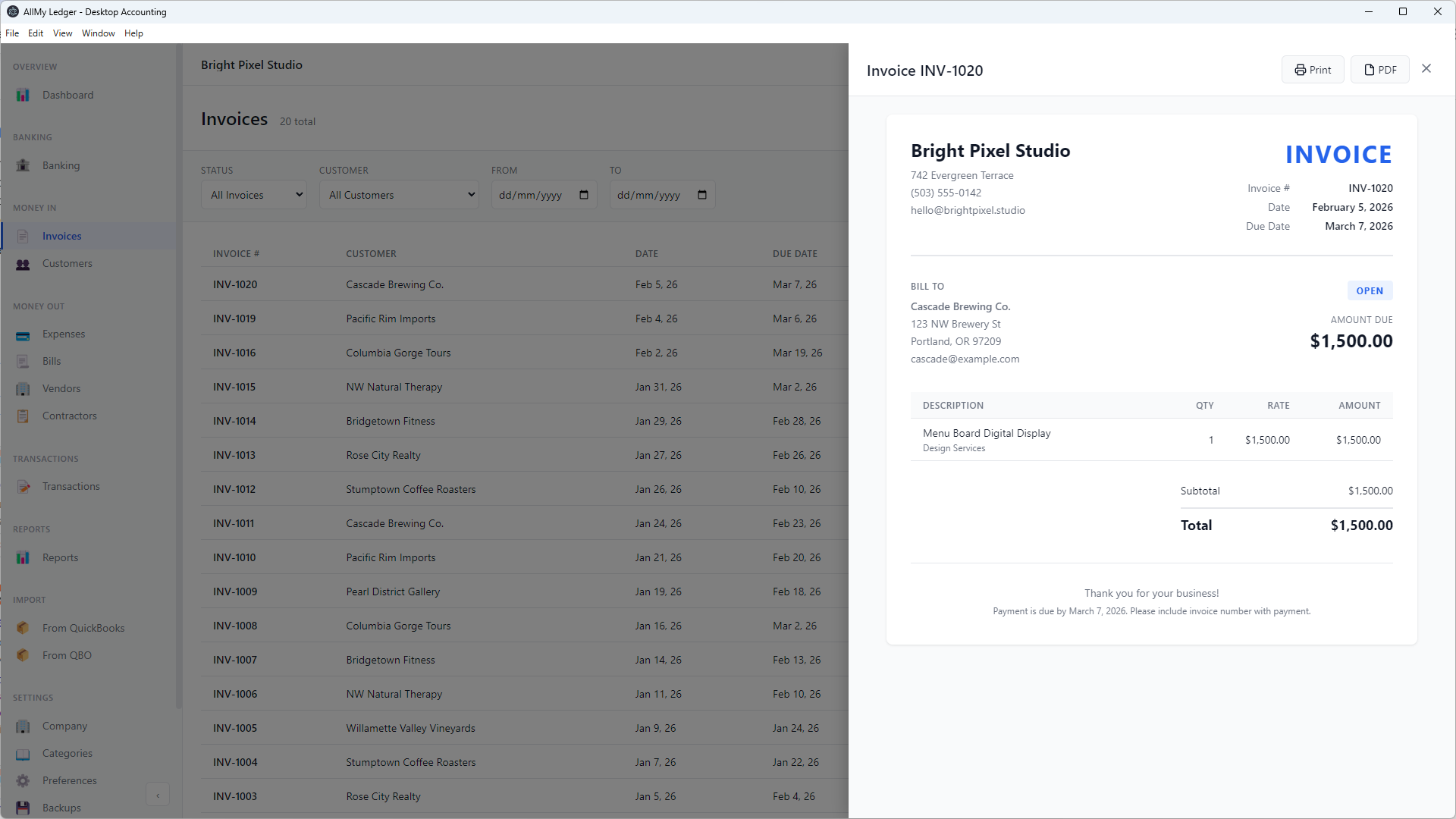This screenshot has width=1456, height=819.
Task: Export the invoice as PDF
Action: coord(1379,69)
